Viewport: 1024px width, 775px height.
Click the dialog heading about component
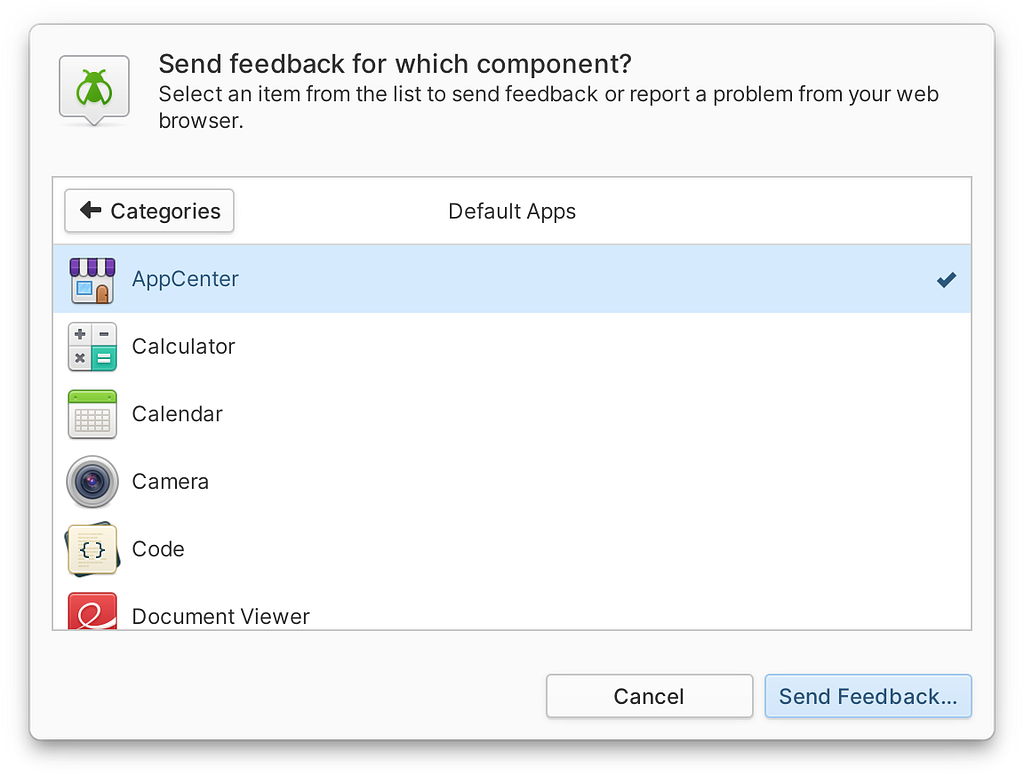pyautogui.click(x=395, y=64)
